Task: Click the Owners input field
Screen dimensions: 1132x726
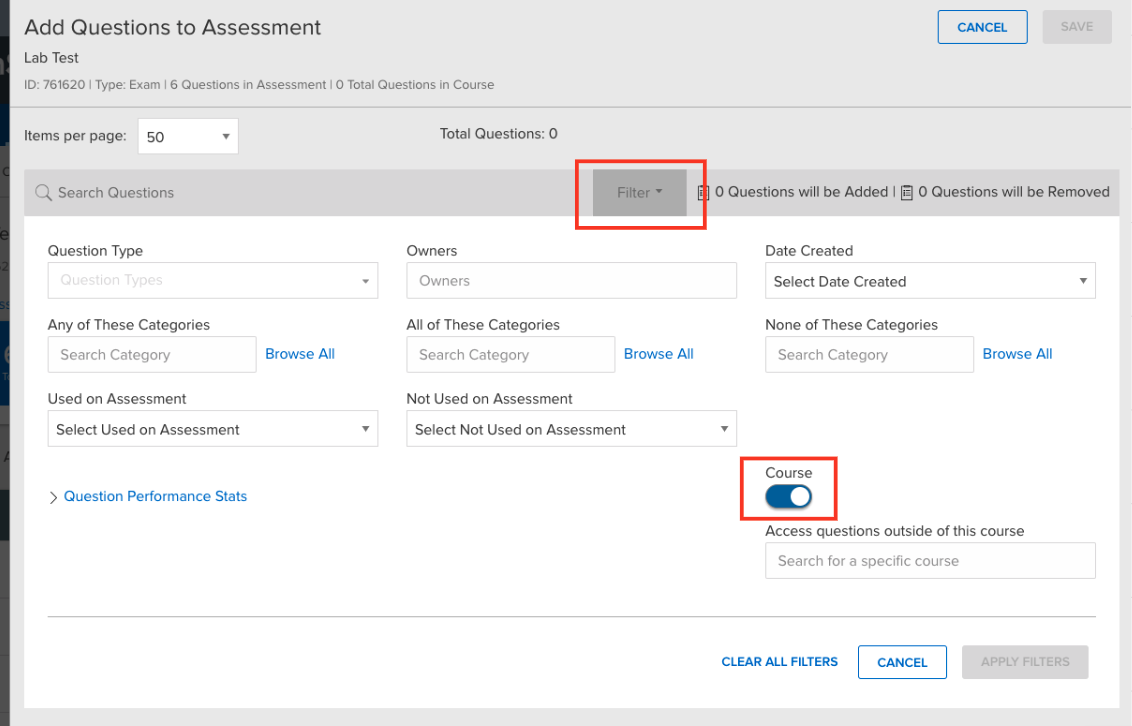Action: pos(570,280)
